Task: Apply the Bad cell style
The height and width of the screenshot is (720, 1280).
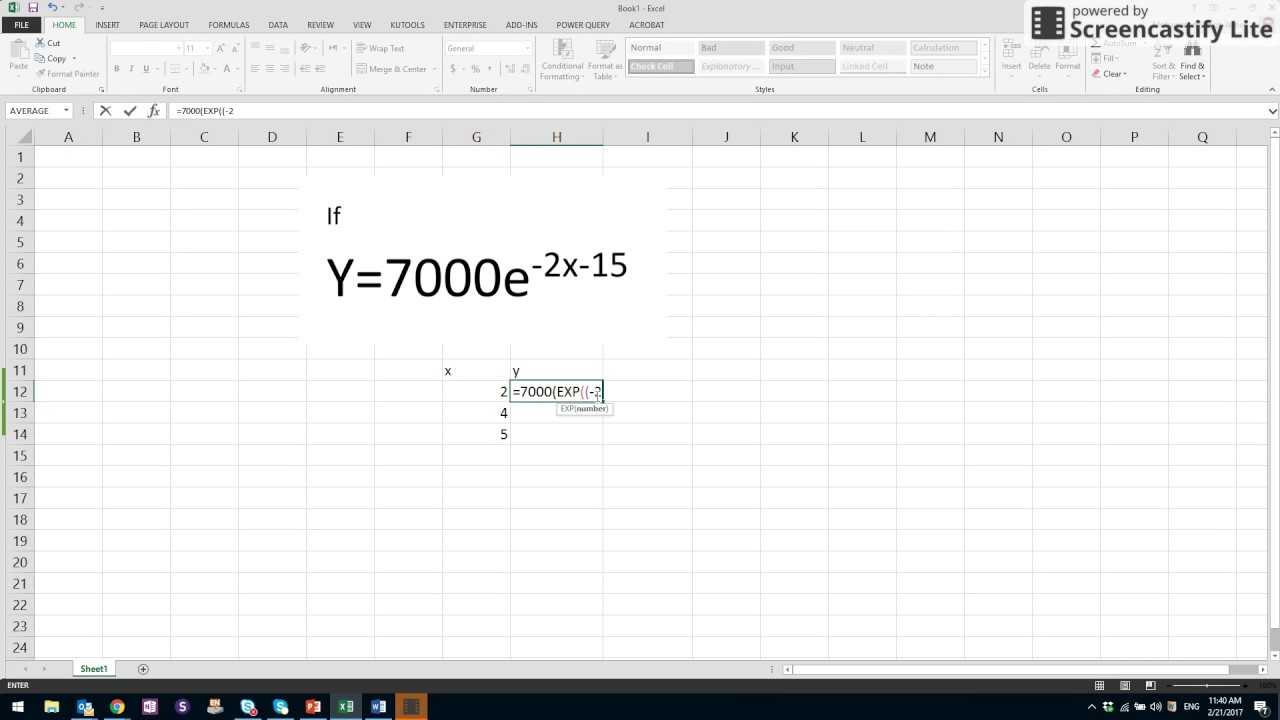Action: point(731,48)
